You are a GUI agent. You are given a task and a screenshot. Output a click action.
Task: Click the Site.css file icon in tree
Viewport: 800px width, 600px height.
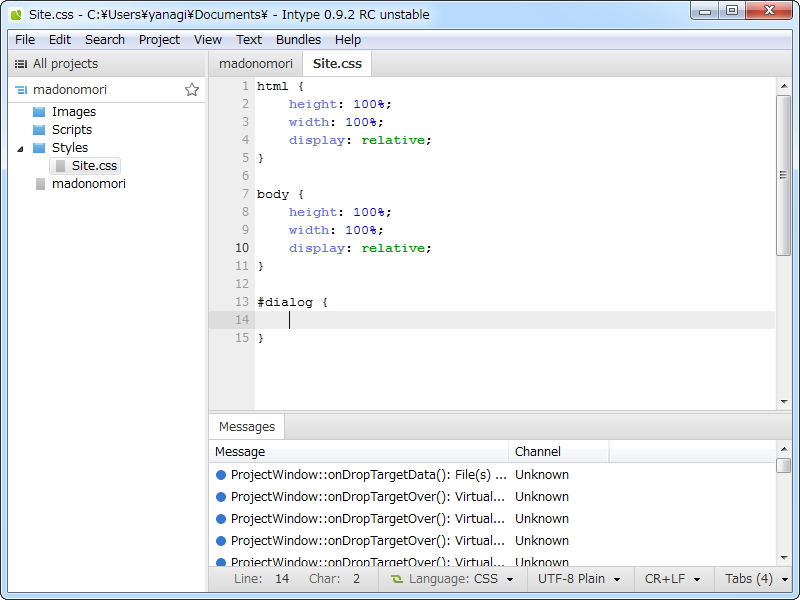60,166
